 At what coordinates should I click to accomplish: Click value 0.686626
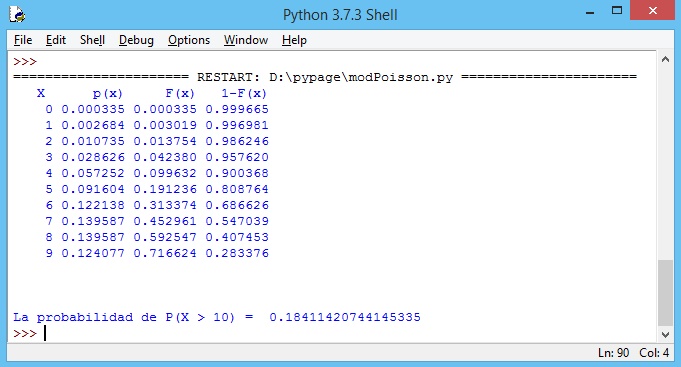point(237,205)
